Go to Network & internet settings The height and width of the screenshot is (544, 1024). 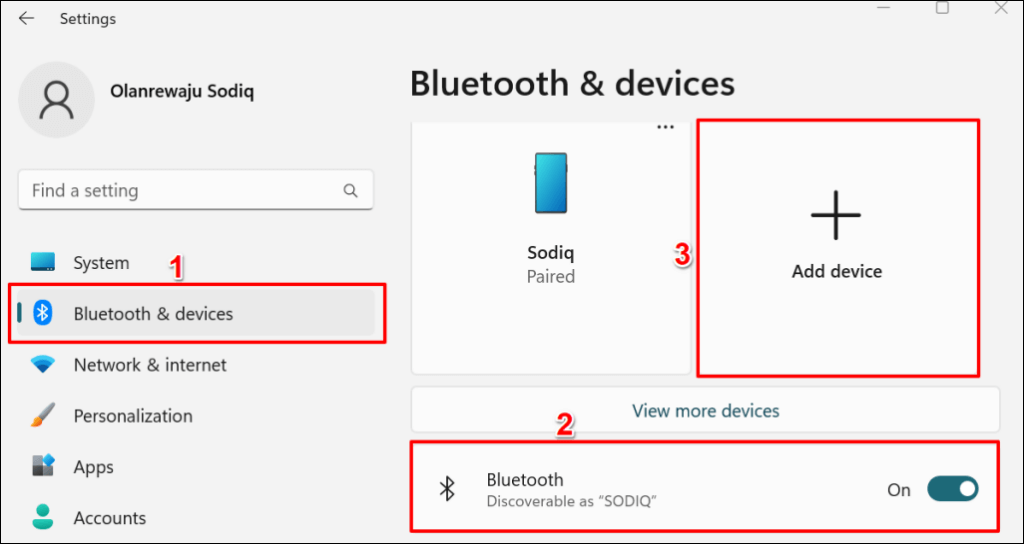150,365
